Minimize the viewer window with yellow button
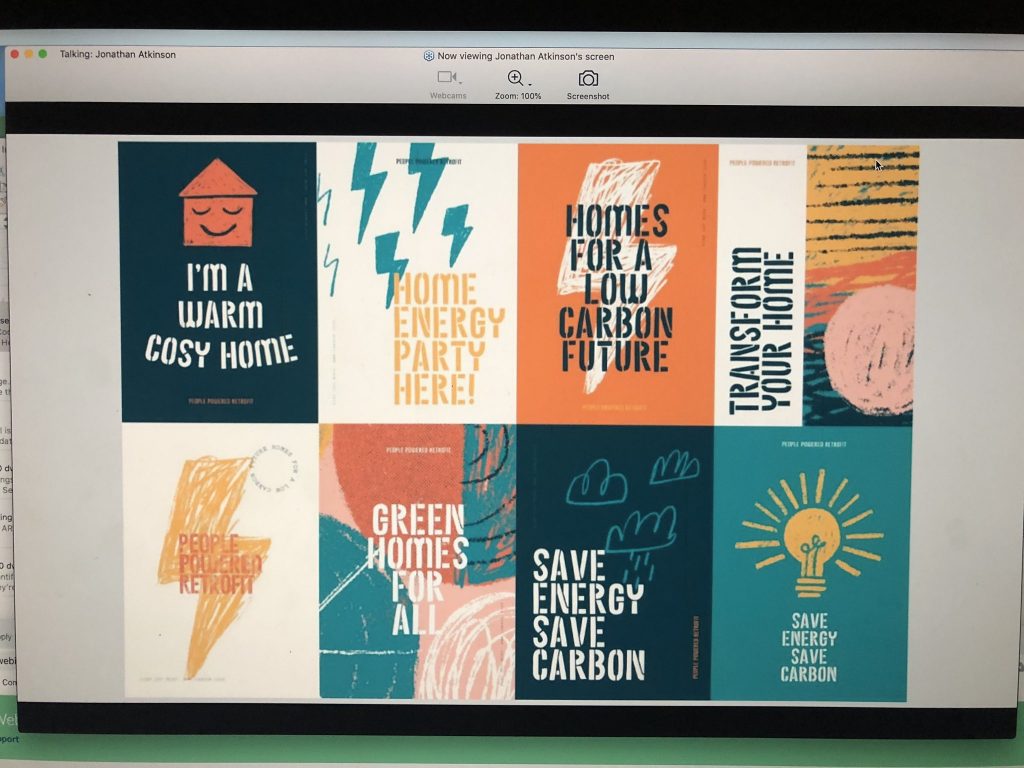Screen dimensions: 1024x768 tap(29, 54)
